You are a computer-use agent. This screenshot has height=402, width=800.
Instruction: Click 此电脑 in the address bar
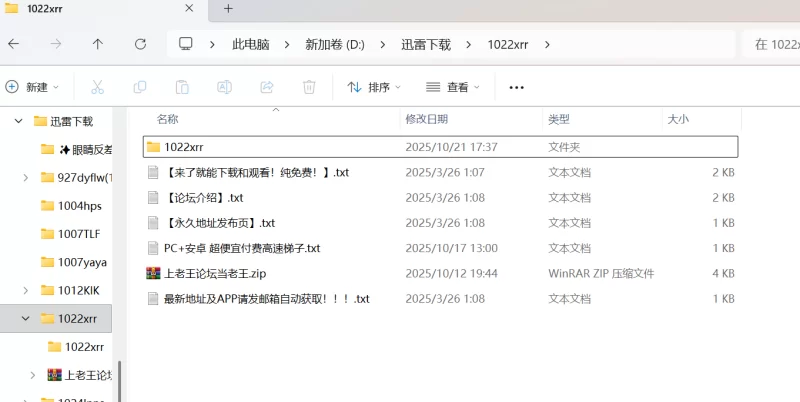pyautogui.click(x=251, y=44)
